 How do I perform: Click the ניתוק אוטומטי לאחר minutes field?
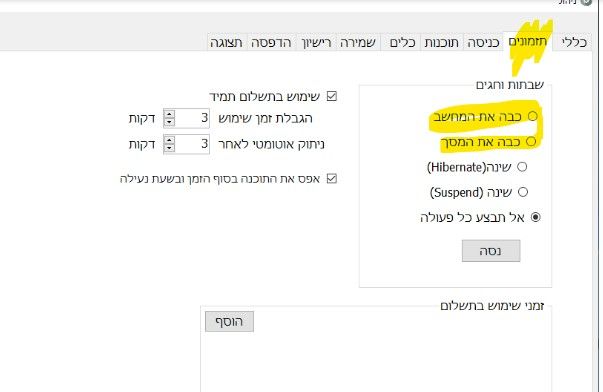pyautogui.click(x=192, y=144)
